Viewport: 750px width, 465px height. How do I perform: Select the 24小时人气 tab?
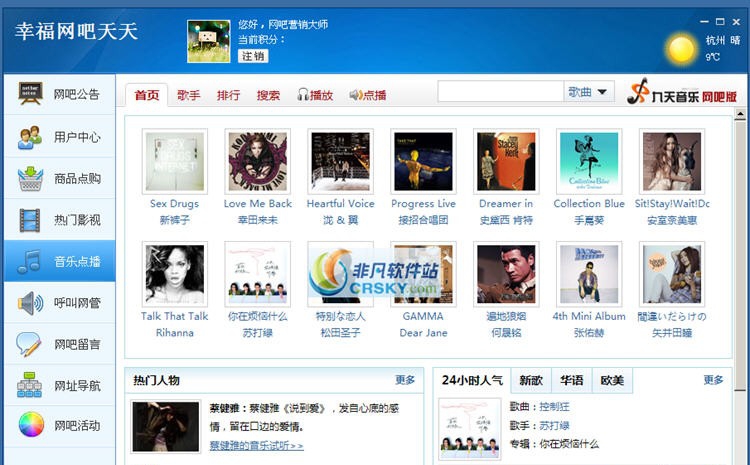[472, 380]
